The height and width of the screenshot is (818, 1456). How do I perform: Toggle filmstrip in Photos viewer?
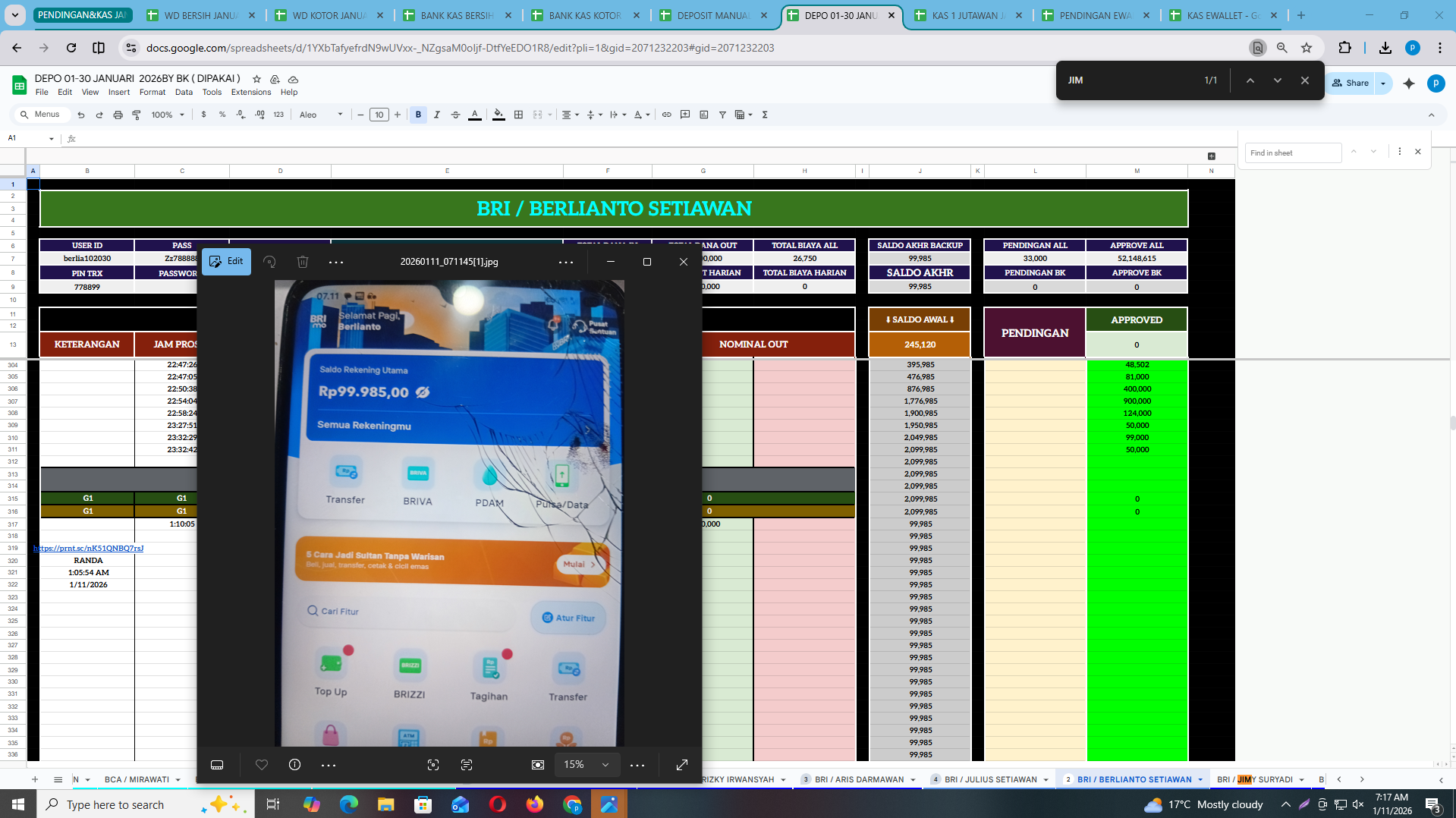pos(217,765)
